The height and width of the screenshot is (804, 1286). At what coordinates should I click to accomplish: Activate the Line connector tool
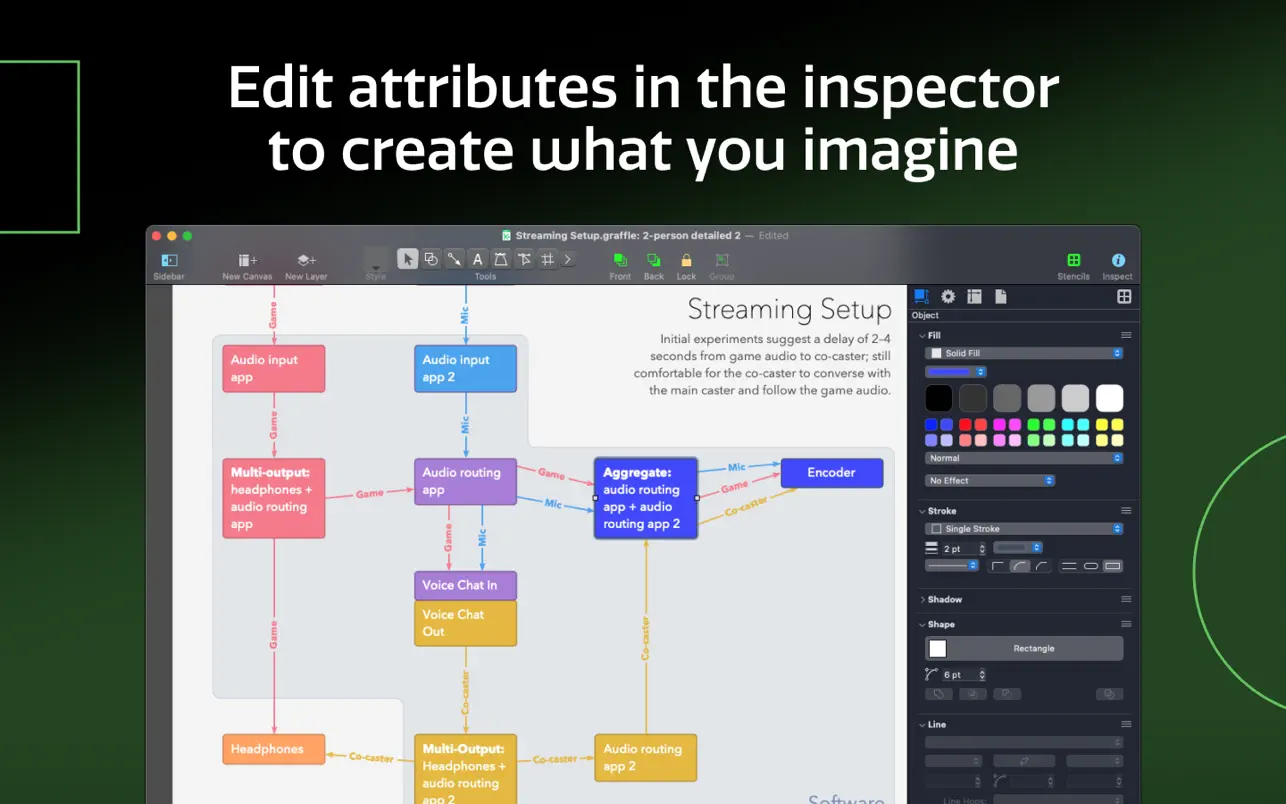[x=454, y=259]
